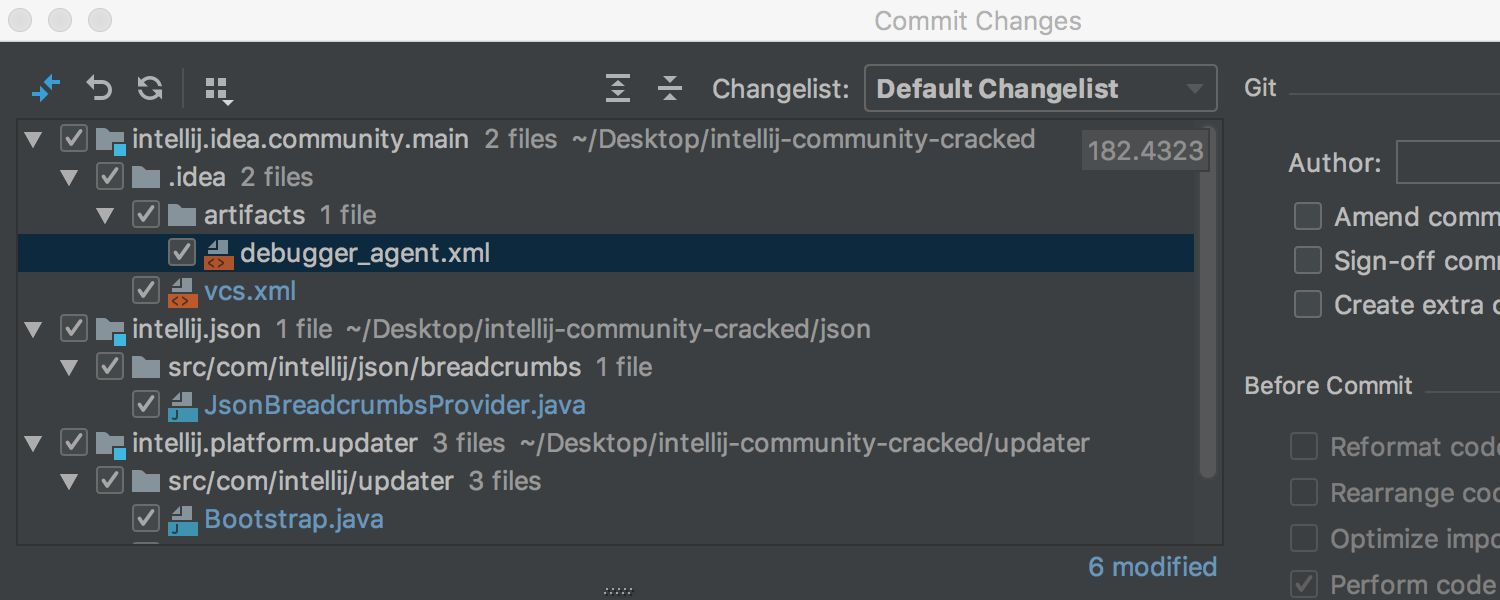Uncheck vcs.xml checkbox
This screenshot has height=600, width=1500.
pos(146,291)
